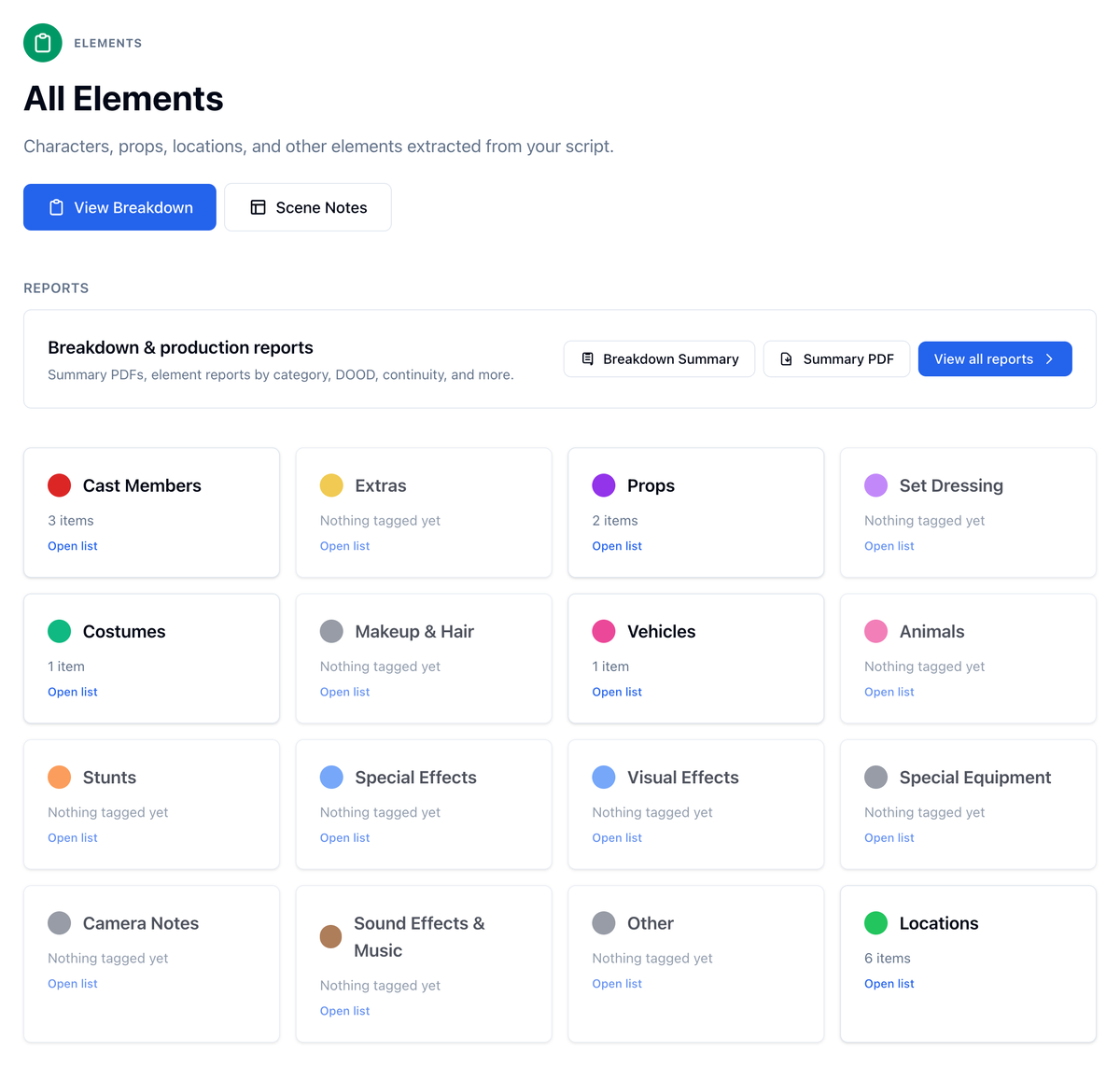The image size is (1120, 1066).
Task: Select the Cast Members card title
Action: [142, 485]
